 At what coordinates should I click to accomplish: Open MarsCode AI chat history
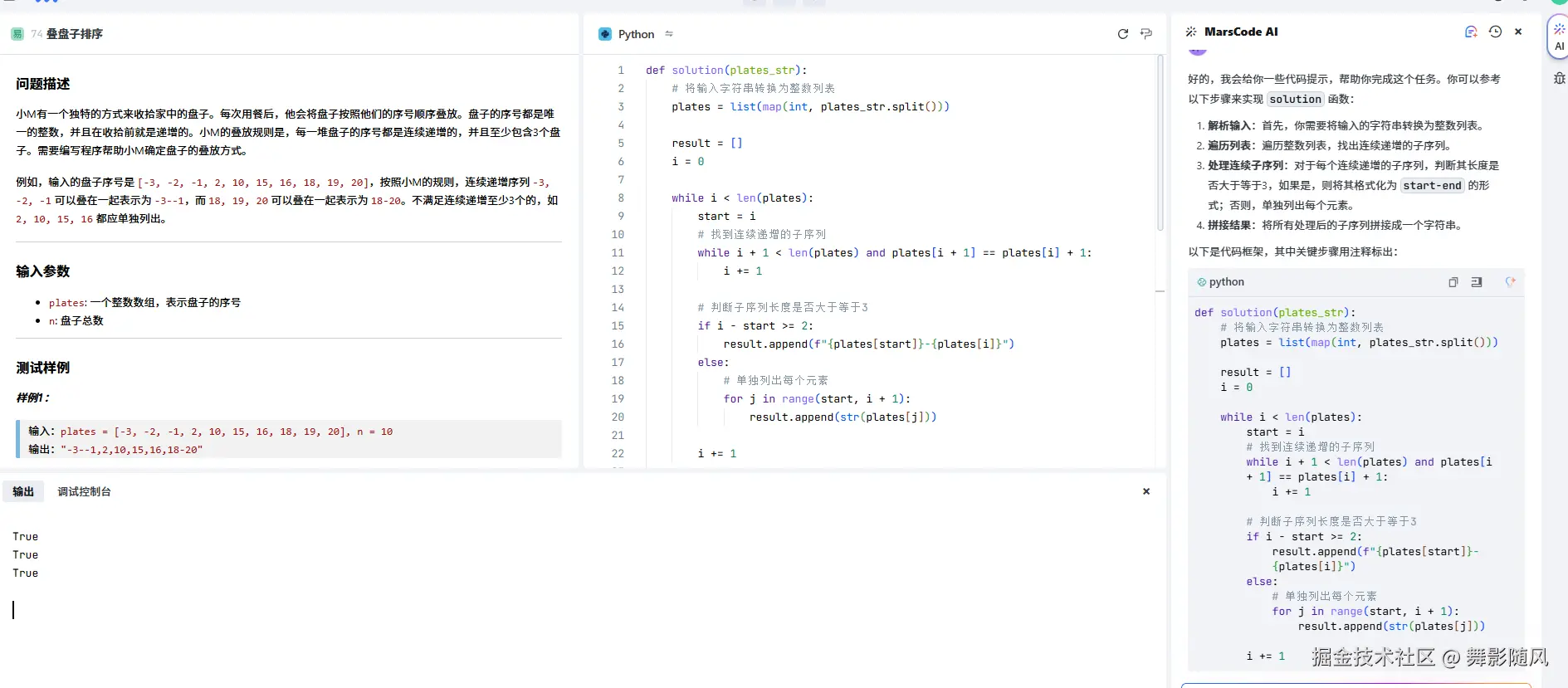click(1495, 32)
